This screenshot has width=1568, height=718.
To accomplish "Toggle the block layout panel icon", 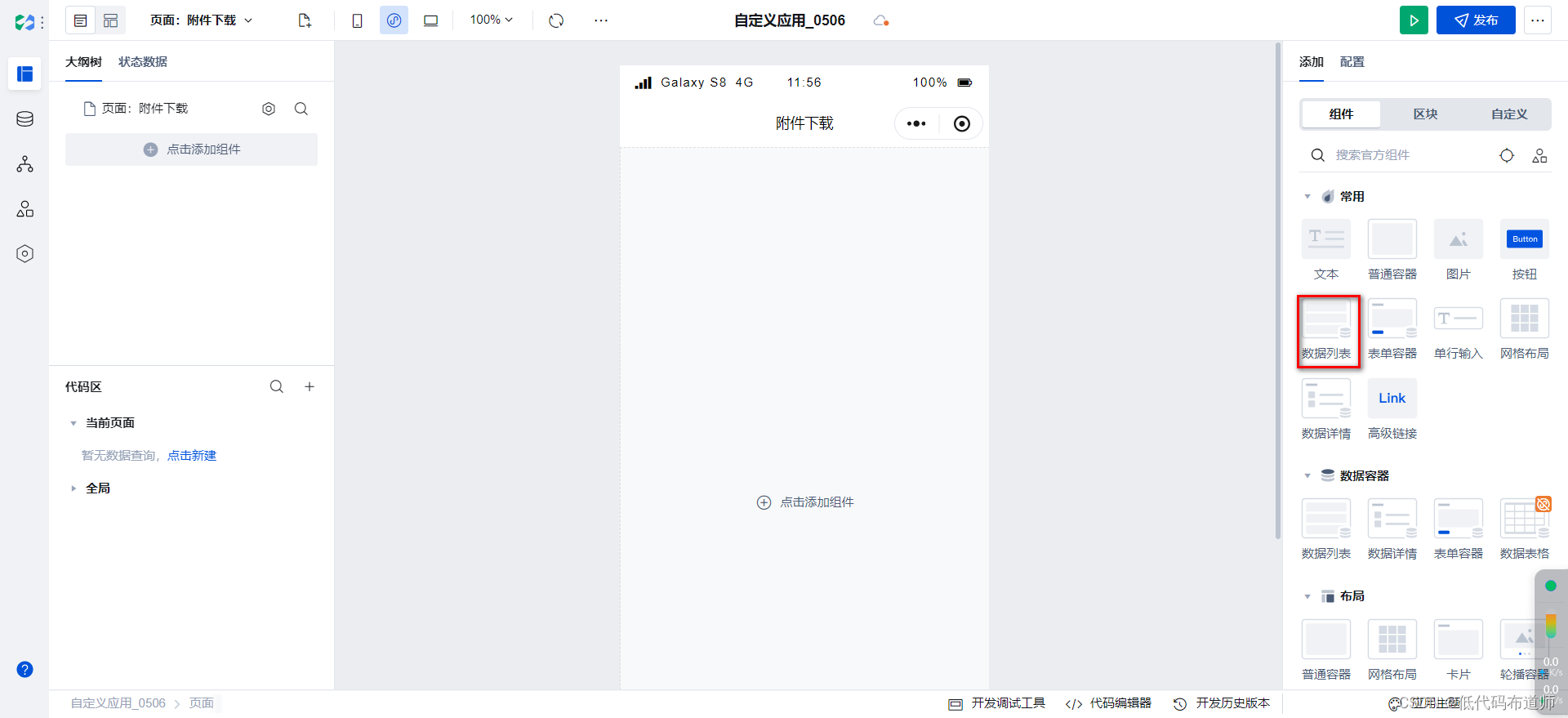I will 111,20.
